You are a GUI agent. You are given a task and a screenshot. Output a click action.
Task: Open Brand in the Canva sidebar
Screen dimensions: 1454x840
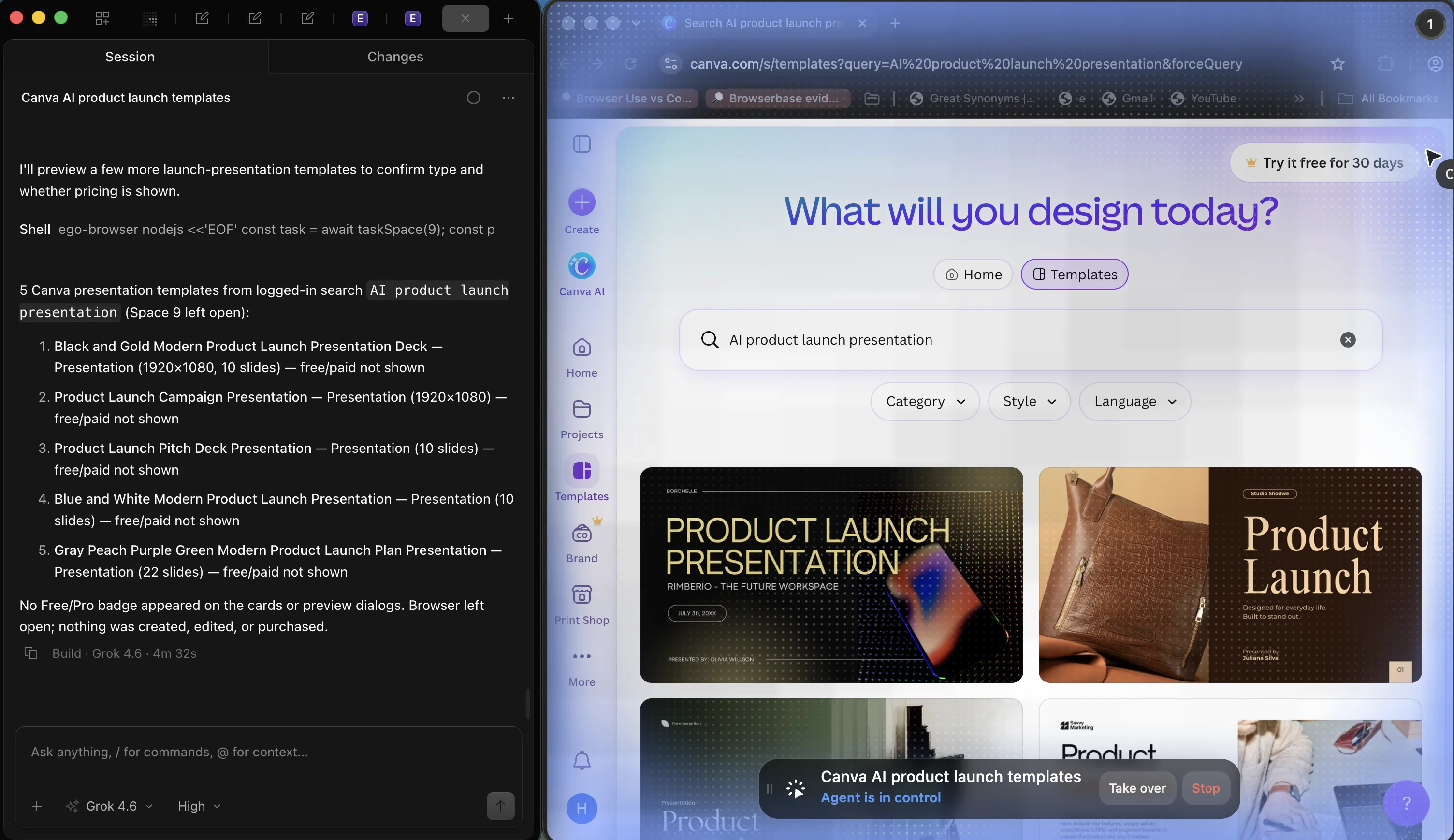click(x=582, y=543)
